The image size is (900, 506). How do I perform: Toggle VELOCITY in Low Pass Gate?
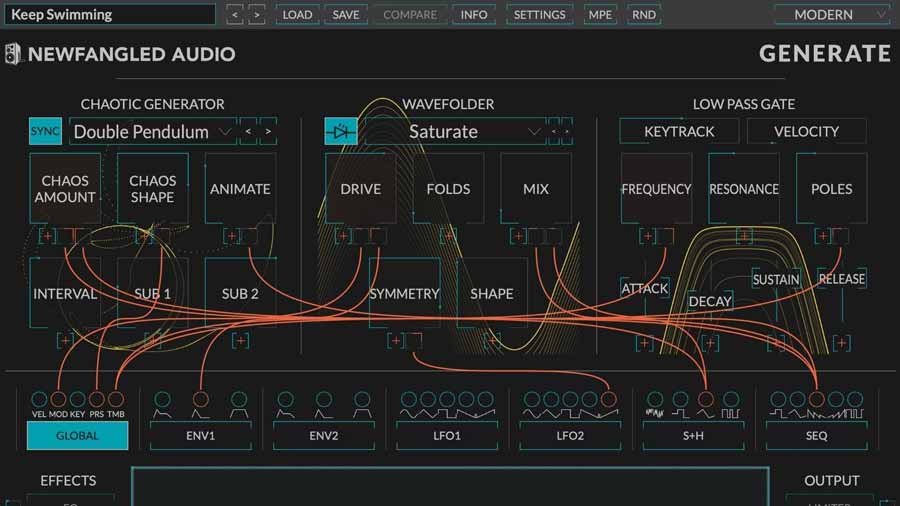click(806, 131)
